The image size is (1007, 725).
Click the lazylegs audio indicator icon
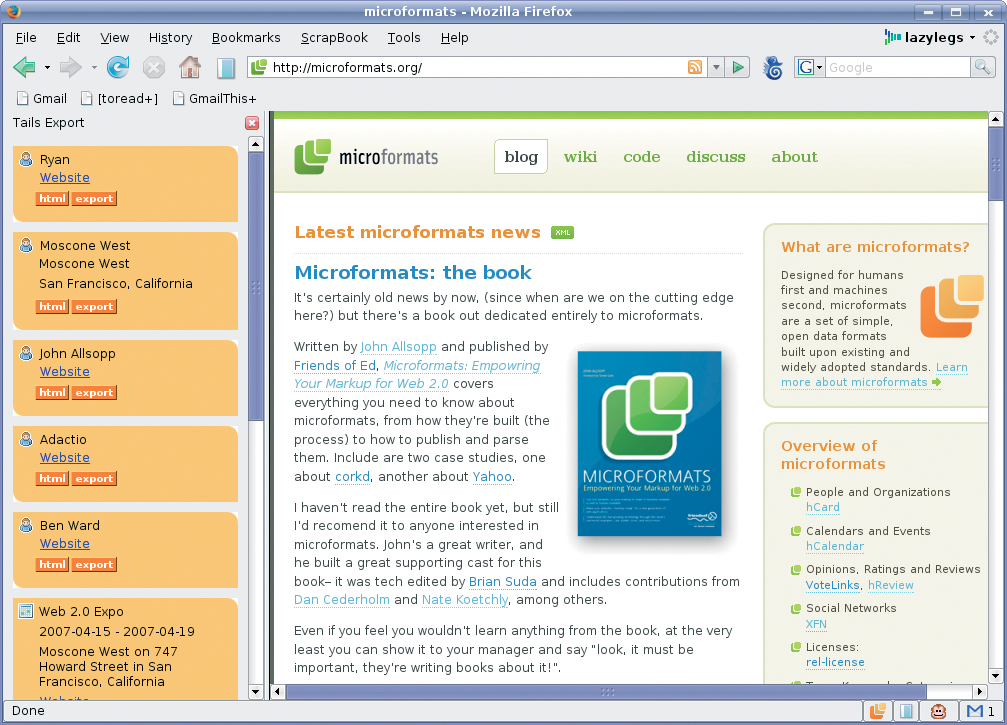click(892, 37)
